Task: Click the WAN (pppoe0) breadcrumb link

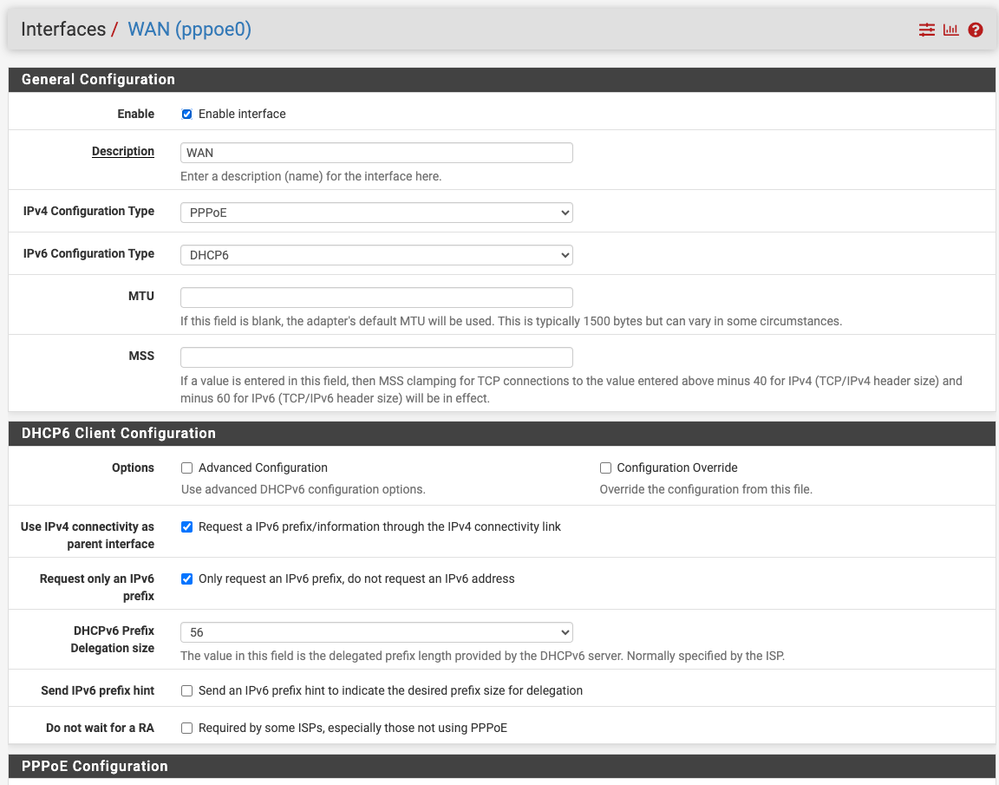Action: (189, 30)
